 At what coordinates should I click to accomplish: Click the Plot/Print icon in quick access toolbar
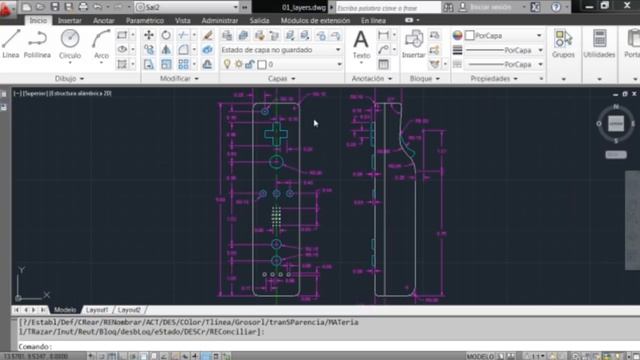click(x=83, y=7)
